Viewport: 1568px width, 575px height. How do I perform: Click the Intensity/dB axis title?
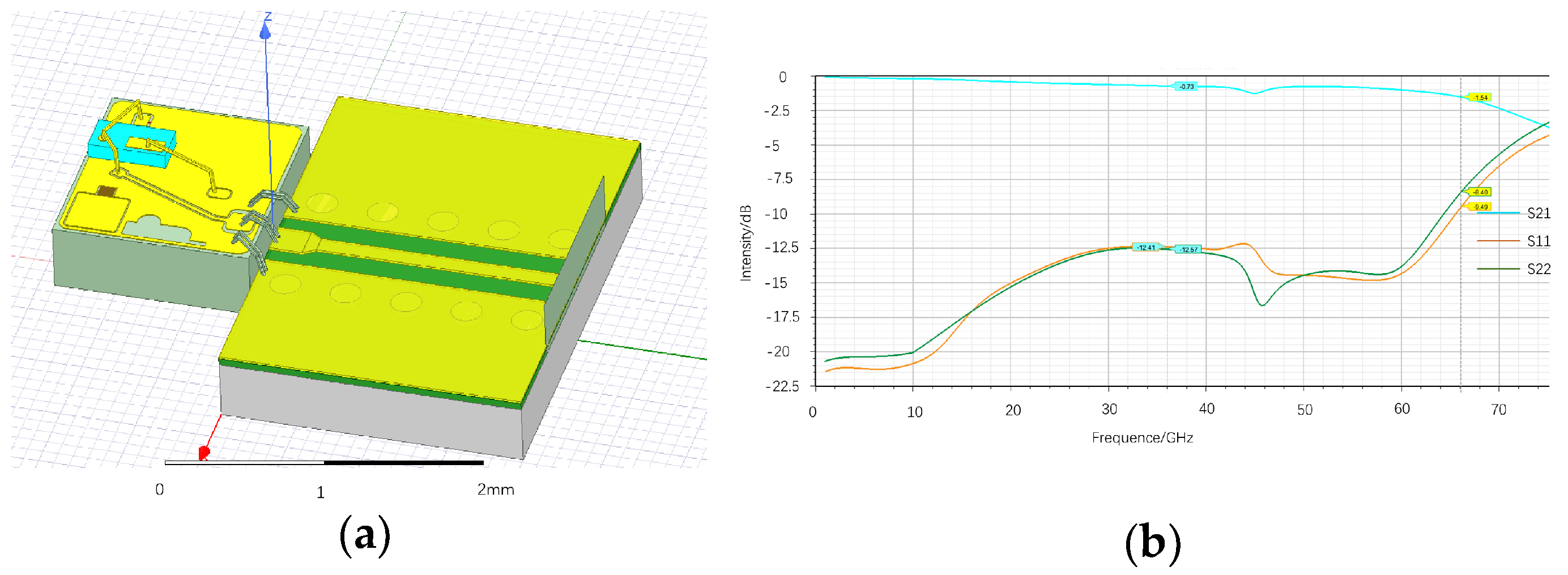745,244
